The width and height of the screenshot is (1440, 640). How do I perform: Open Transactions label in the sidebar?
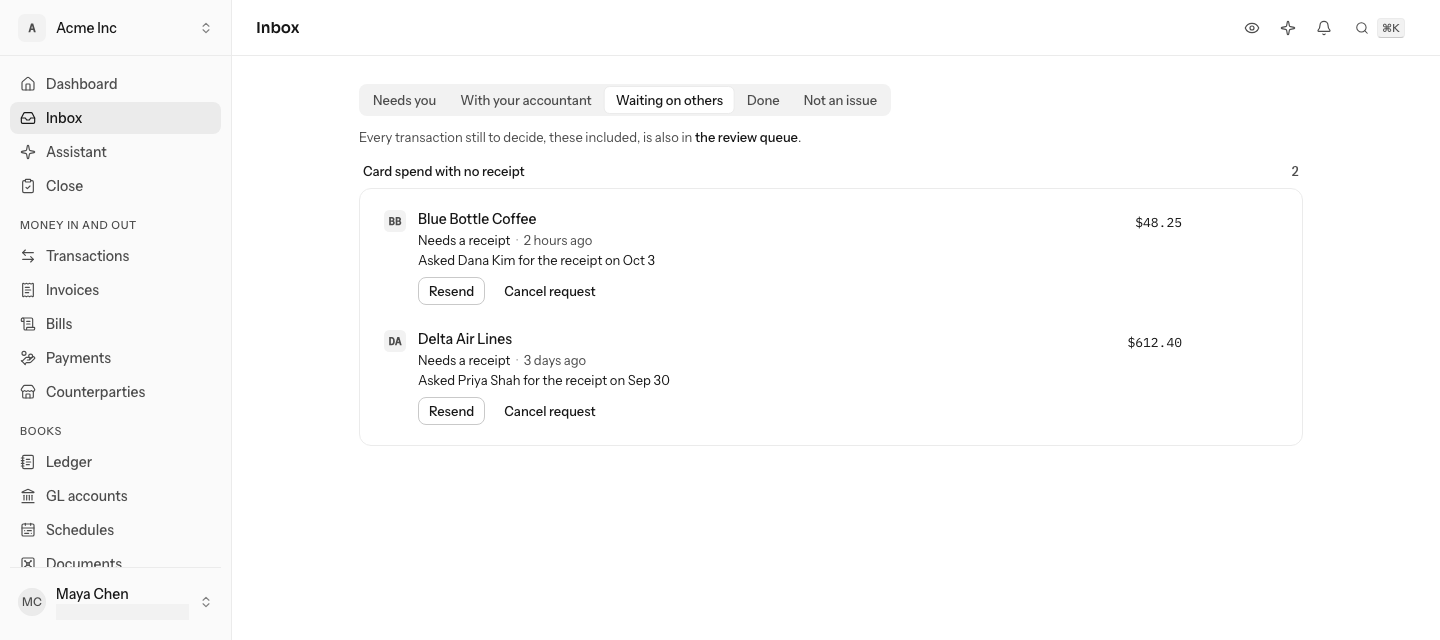(x=88, y=256)
